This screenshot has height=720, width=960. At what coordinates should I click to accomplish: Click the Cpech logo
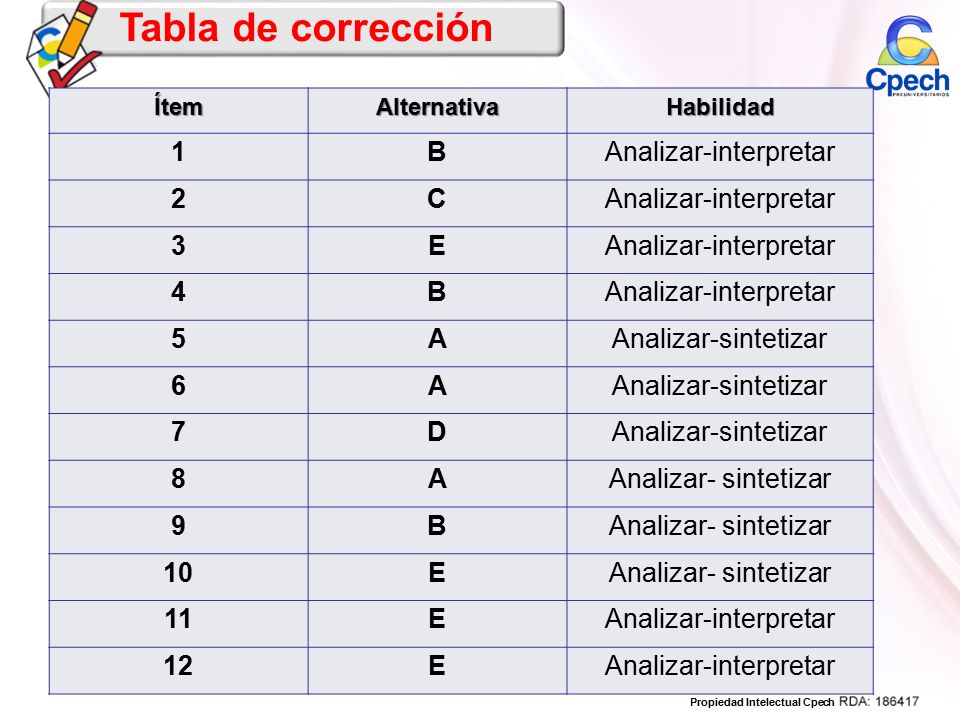point(907,56)
